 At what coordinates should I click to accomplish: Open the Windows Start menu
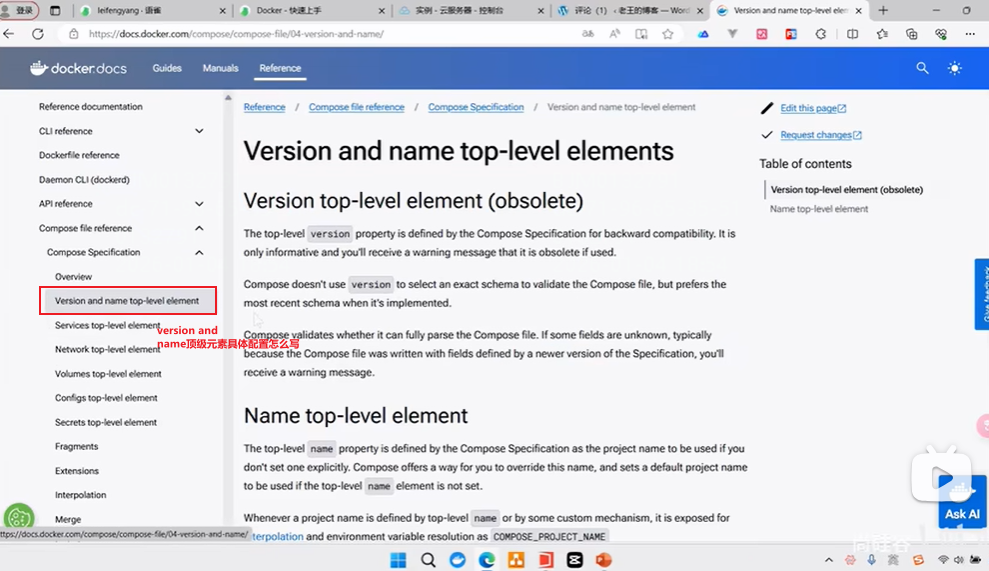pyautogui.click(x=398, y=560)
